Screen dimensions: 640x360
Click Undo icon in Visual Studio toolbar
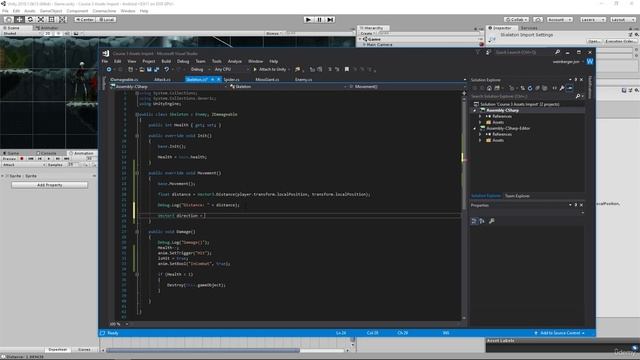pos(167,69)
